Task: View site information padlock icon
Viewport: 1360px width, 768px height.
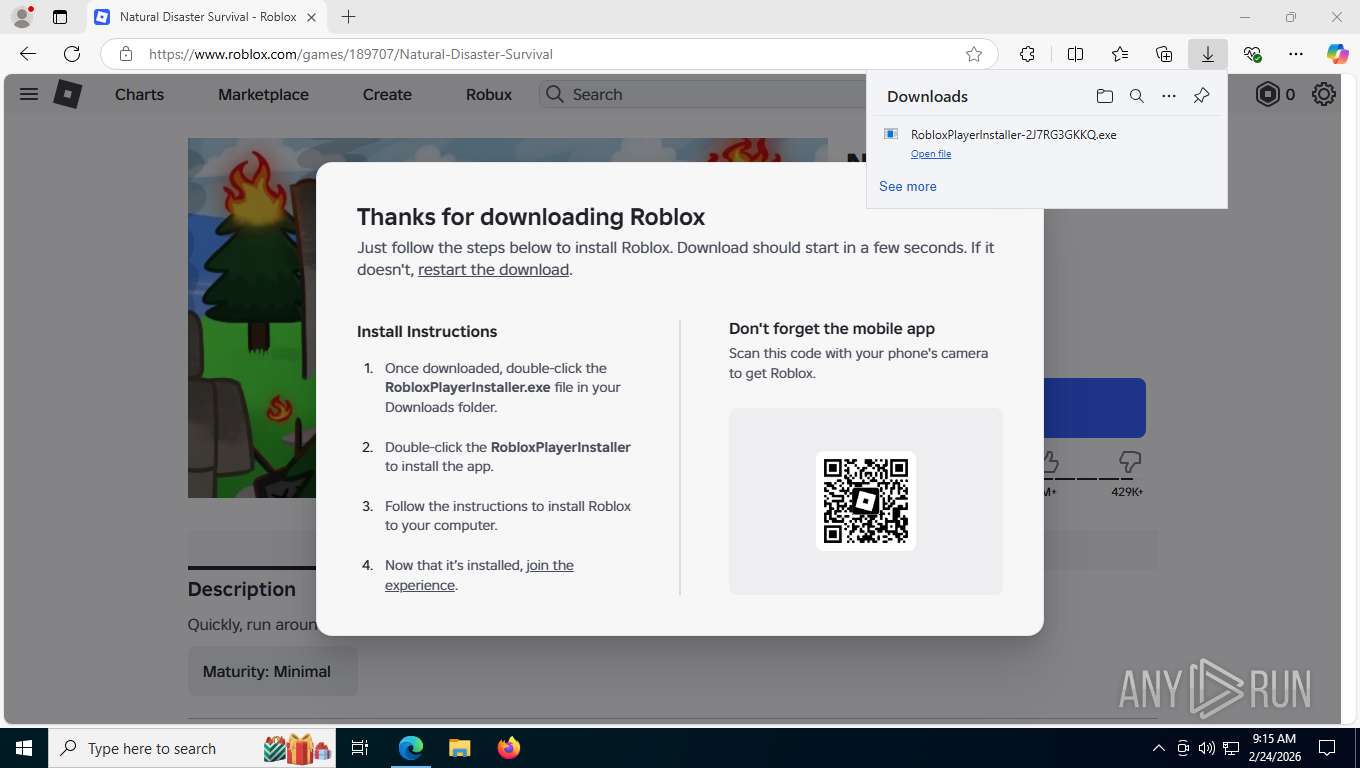Action: click(125, 54)
